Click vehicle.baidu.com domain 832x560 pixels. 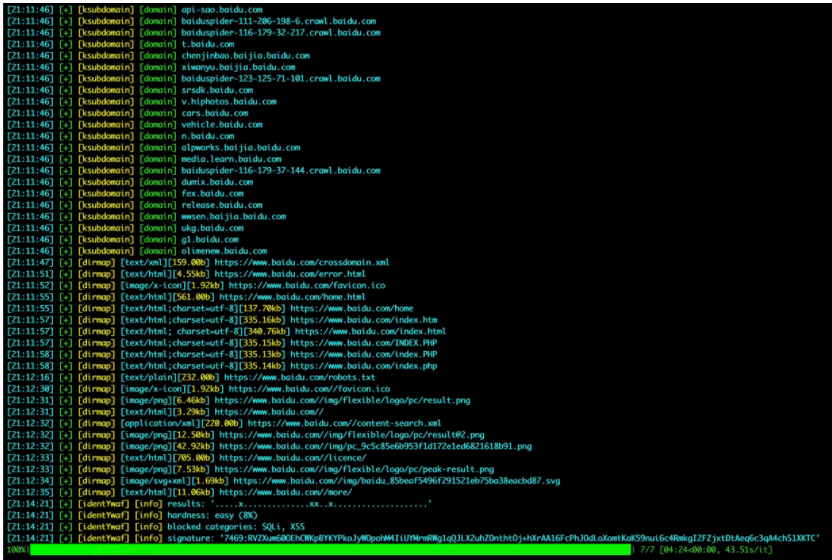[x=222, y=125]
